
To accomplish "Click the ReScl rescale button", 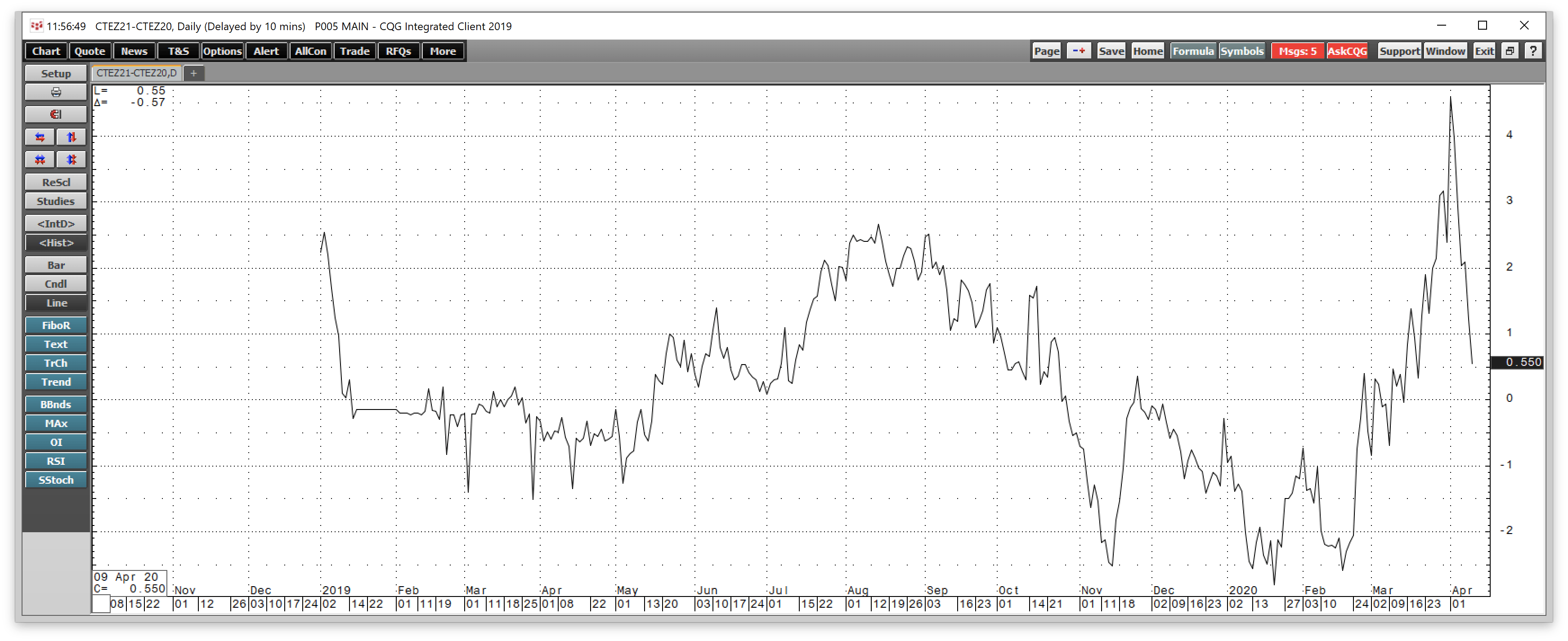I will point(55,182).
